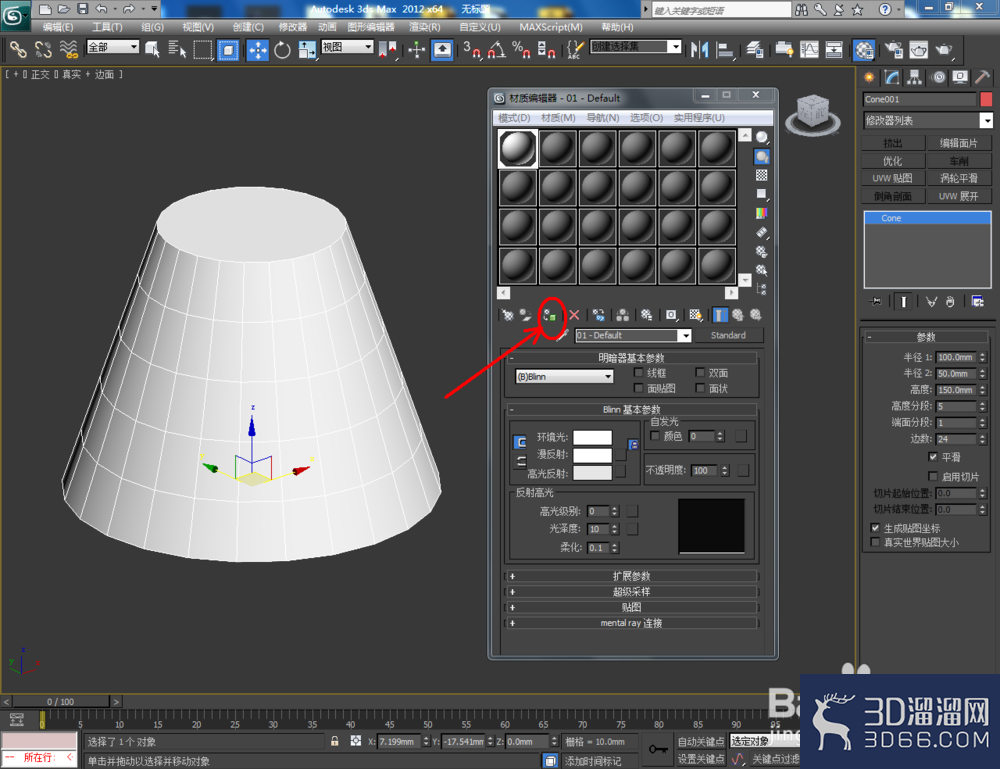This screenshot has width=1000, height=769.
Task: Click the 环境光 ambient color swatch
Action: (592, 437)
